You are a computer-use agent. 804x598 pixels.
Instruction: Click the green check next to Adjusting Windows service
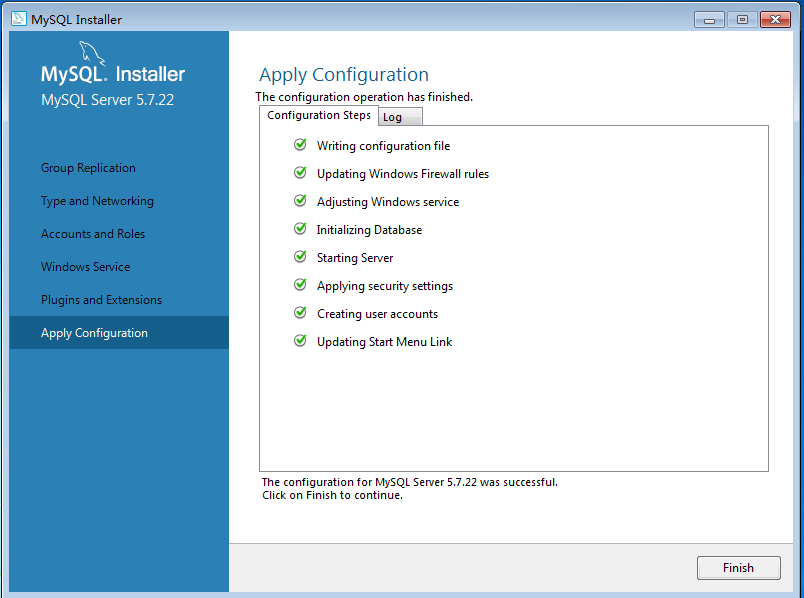(300, 201)
